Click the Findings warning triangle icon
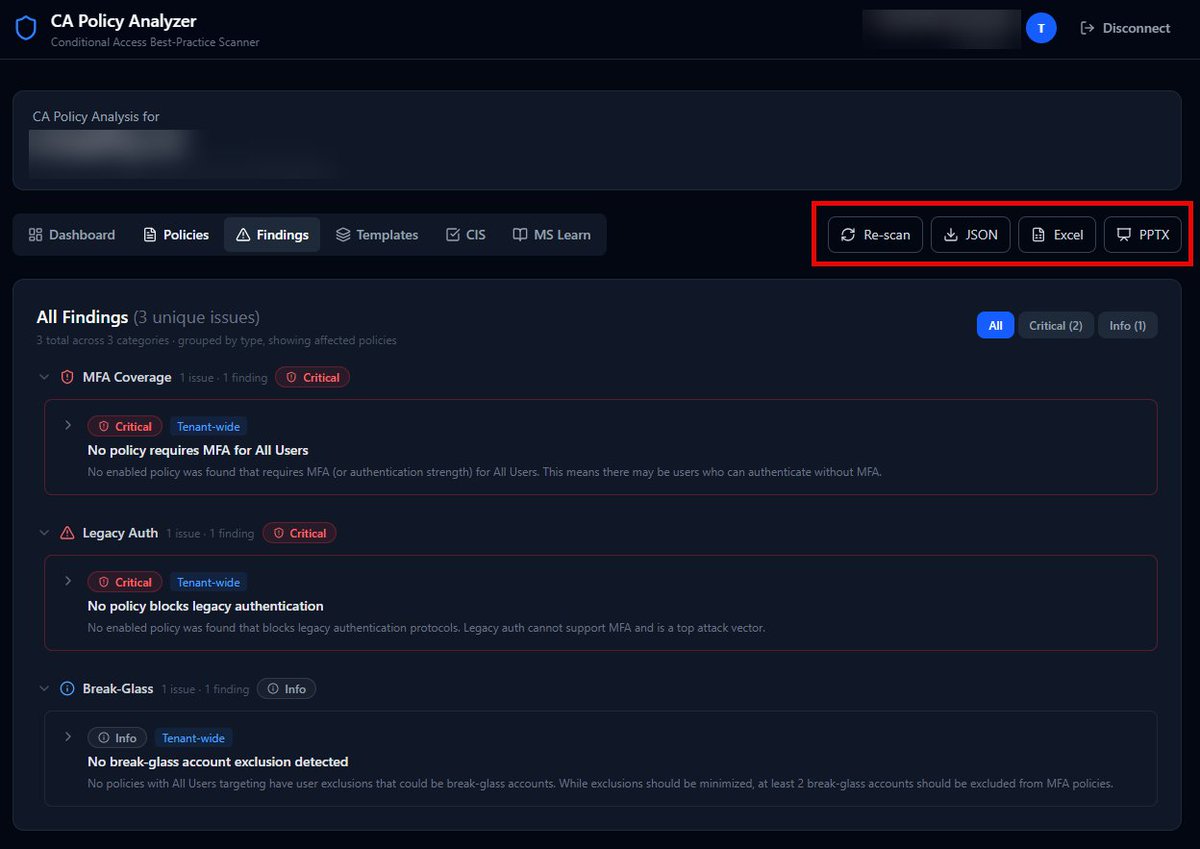The height and width of the screenshot is (849, 1200). (243, 235)
